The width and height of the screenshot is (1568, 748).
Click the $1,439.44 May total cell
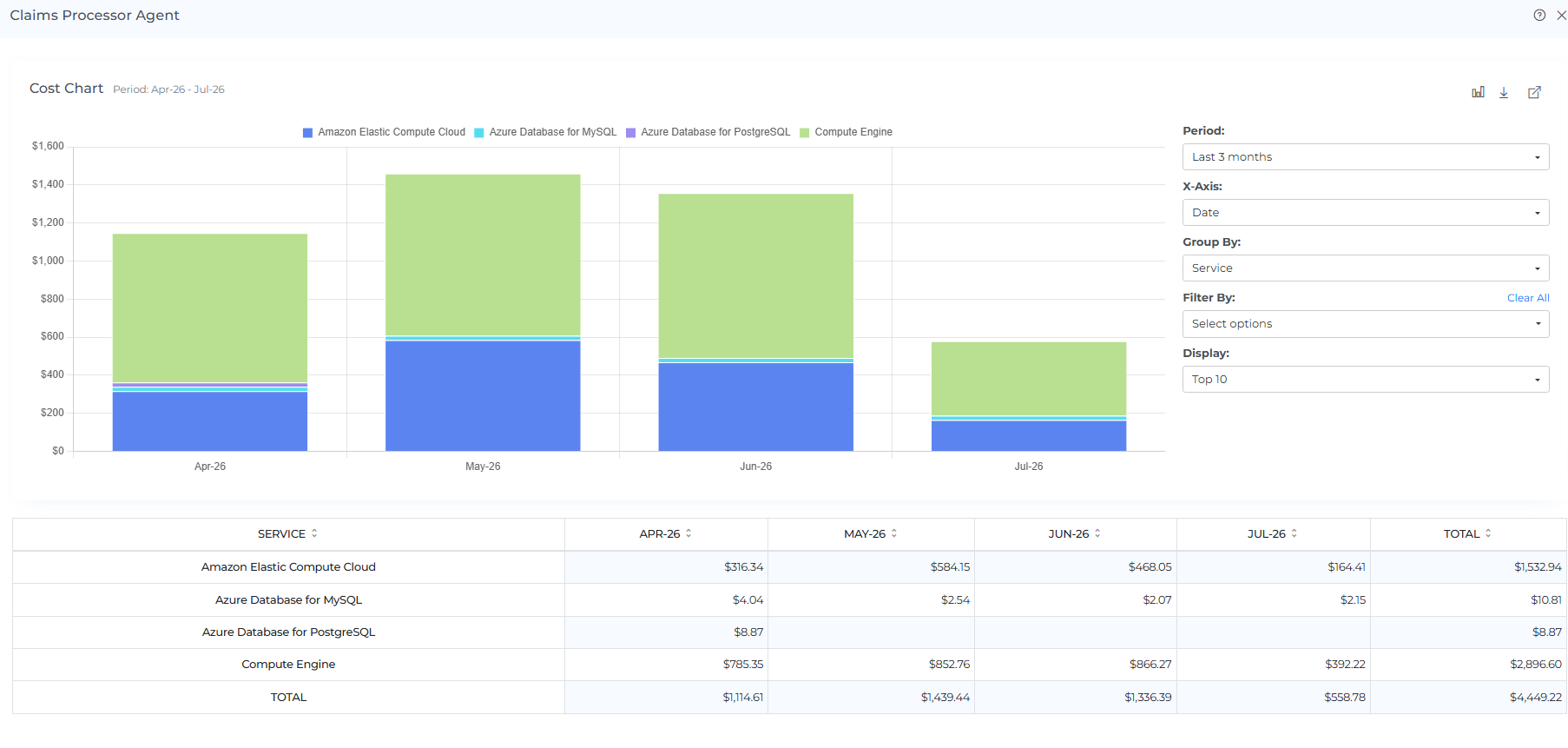tap(871, 698)
